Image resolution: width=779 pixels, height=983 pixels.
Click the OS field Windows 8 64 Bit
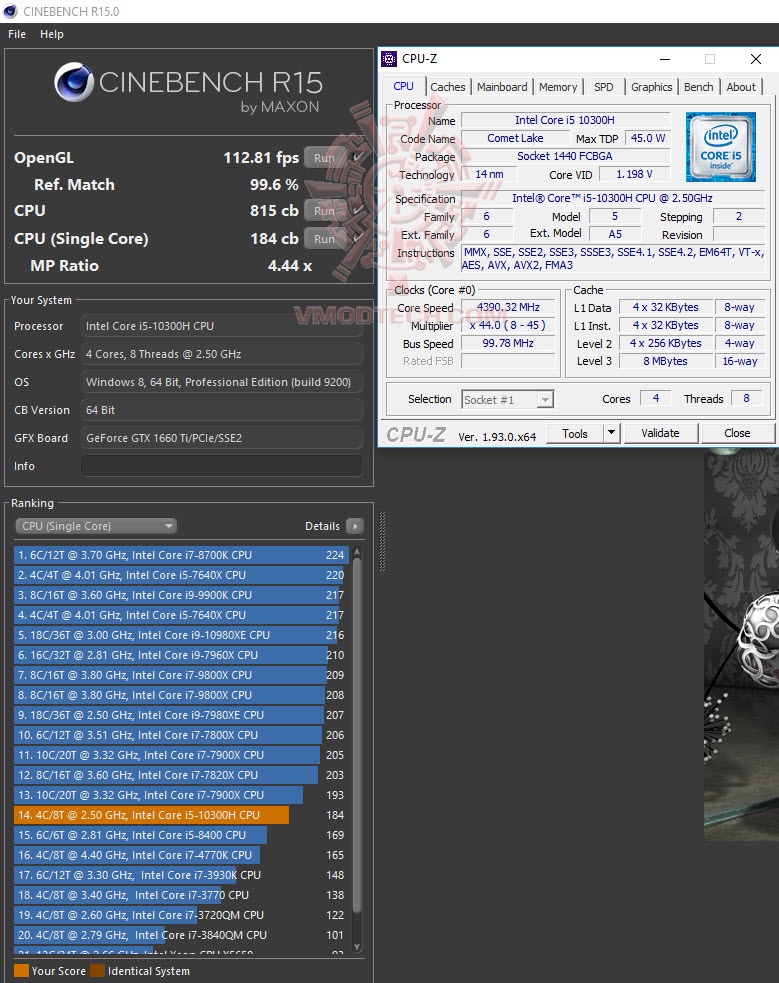coord(222,382)
